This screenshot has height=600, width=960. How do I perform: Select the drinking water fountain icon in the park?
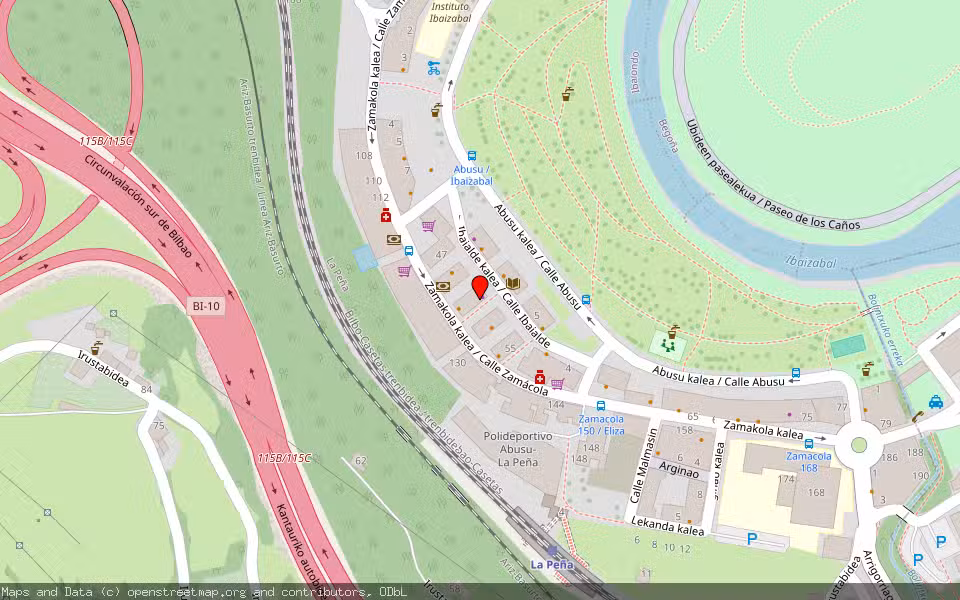[x=567, y=93]
